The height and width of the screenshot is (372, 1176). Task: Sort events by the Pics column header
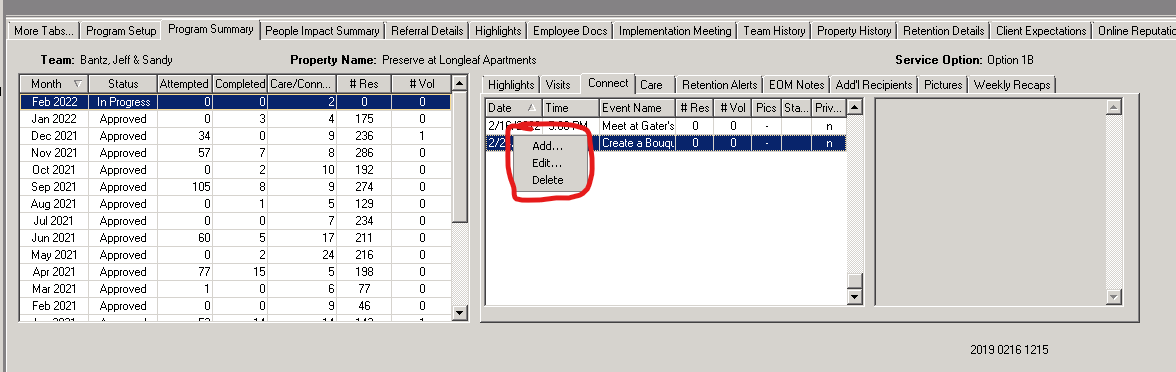(x=766, y=108)
